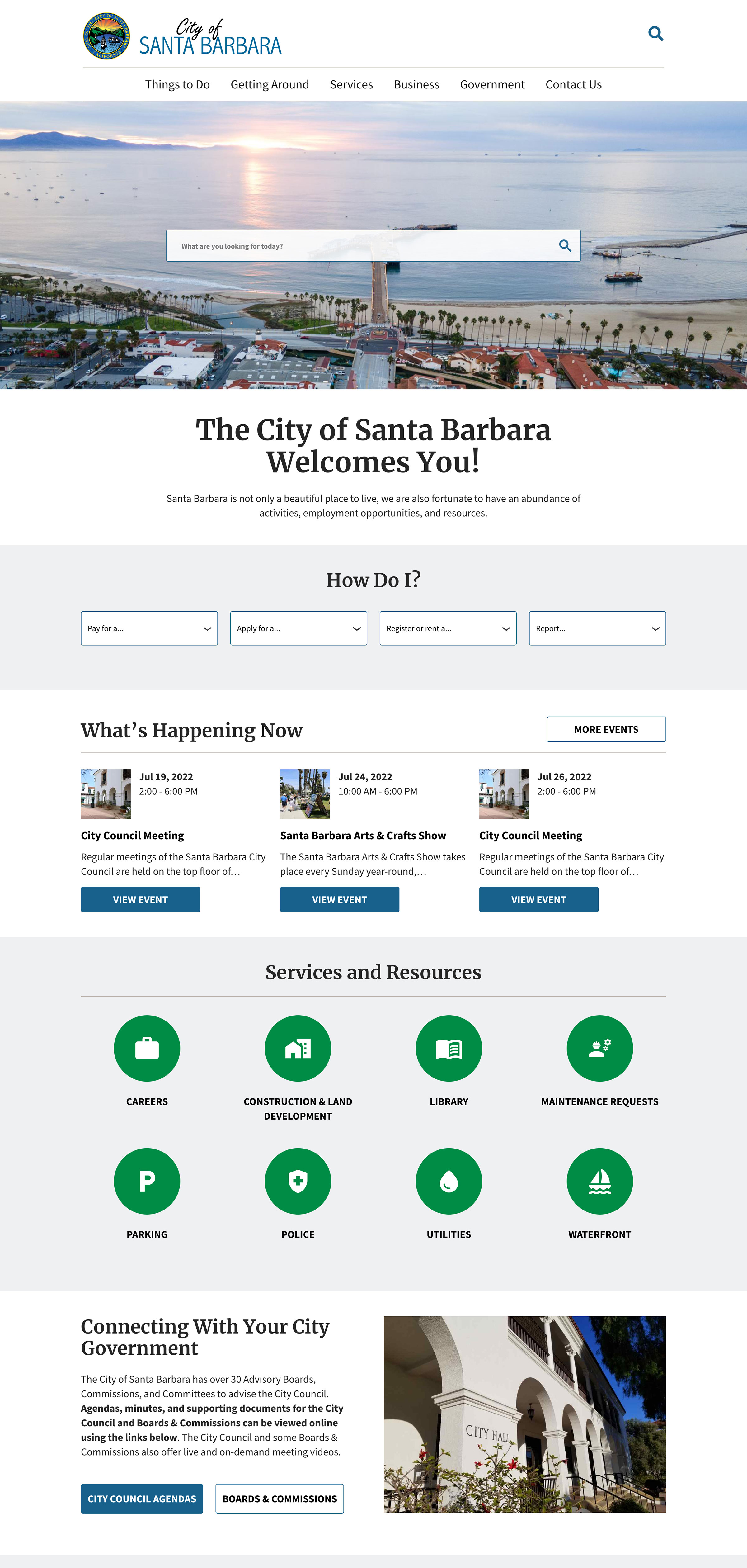Open the Waterfront sailboat icon
This screenshot has width=747, height=1568.
(x=600, y=1181)
